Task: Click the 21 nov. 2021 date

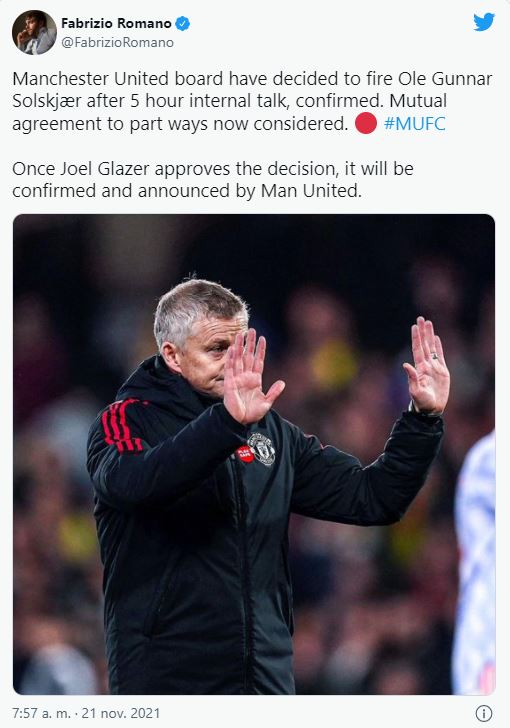Action: pos(121,713)
